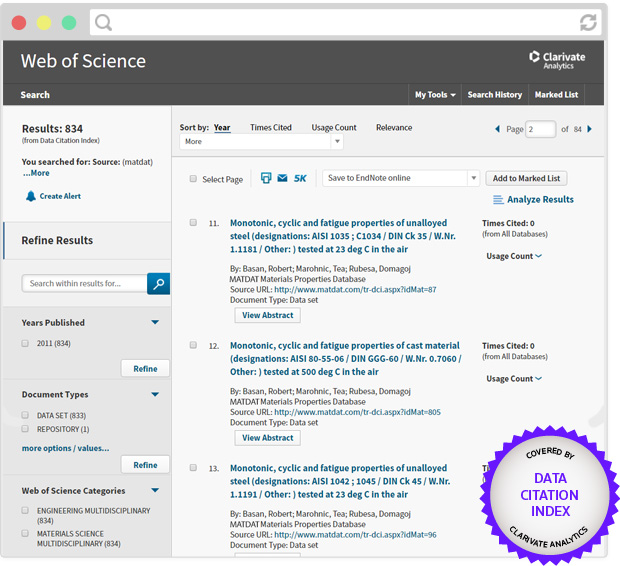Image resolution: width=620 pixels, height=566 pixels.
Task: Click the Refine Results heading
Action: (x=57, y=240)
